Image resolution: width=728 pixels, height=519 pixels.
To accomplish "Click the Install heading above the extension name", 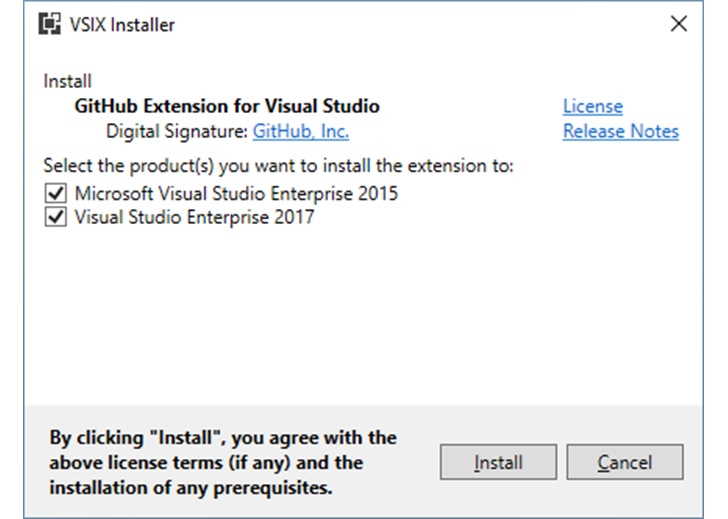I will (68, 81).
